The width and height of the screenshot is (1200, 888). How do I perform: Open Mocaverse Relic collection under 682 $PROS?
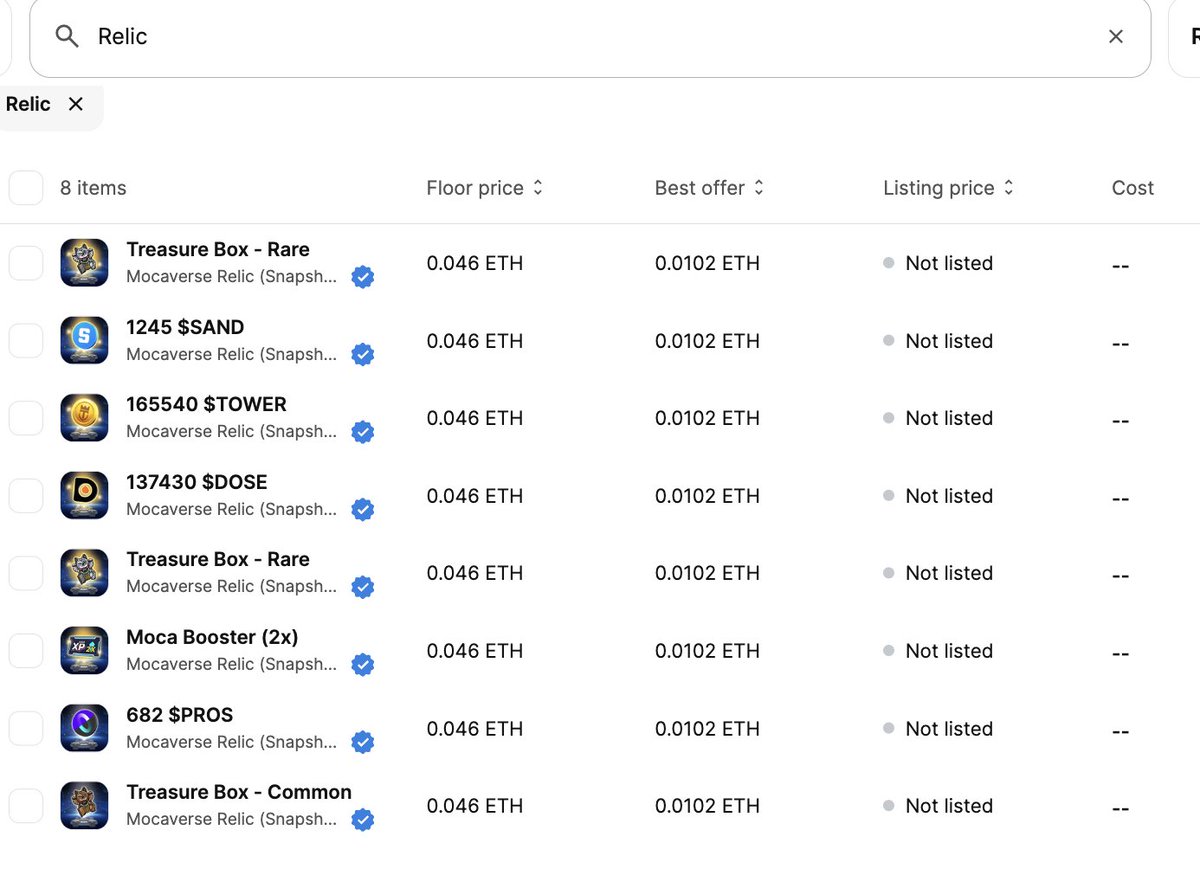[232, 742]
